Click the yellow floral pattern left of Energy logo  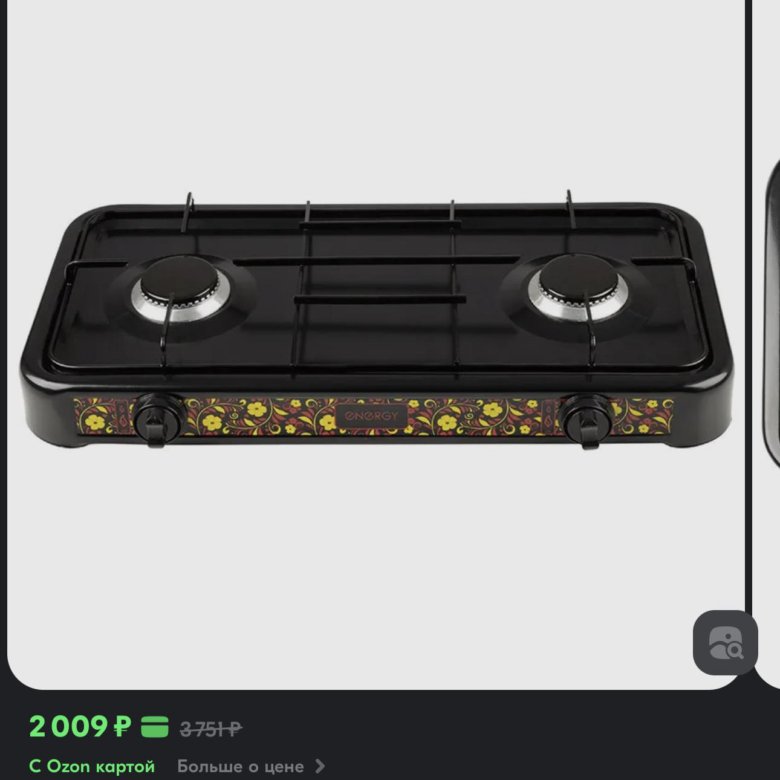click(260, 416)
